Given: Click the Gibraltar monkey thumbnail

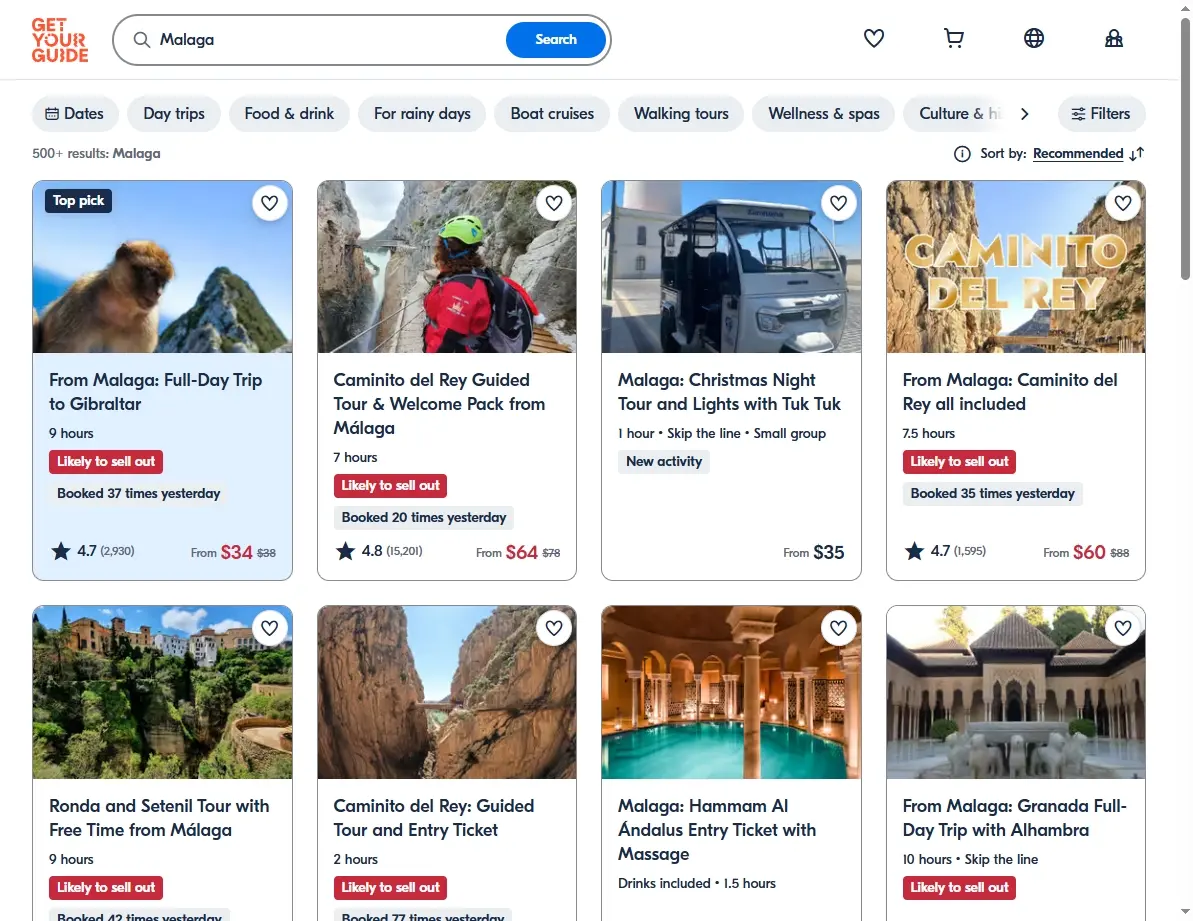Looking at the screenshot, I should point(162,267).
